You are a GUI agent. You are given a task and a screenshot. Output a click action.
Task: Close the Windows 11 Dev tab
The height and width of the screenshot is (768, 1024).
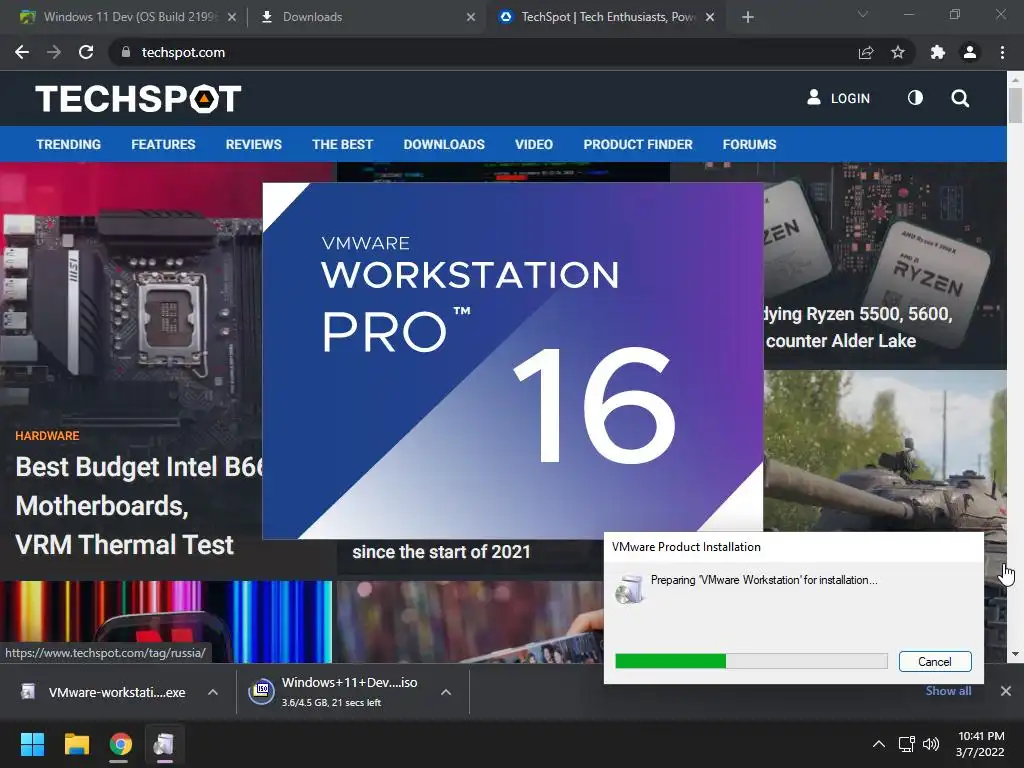point(232,17)
